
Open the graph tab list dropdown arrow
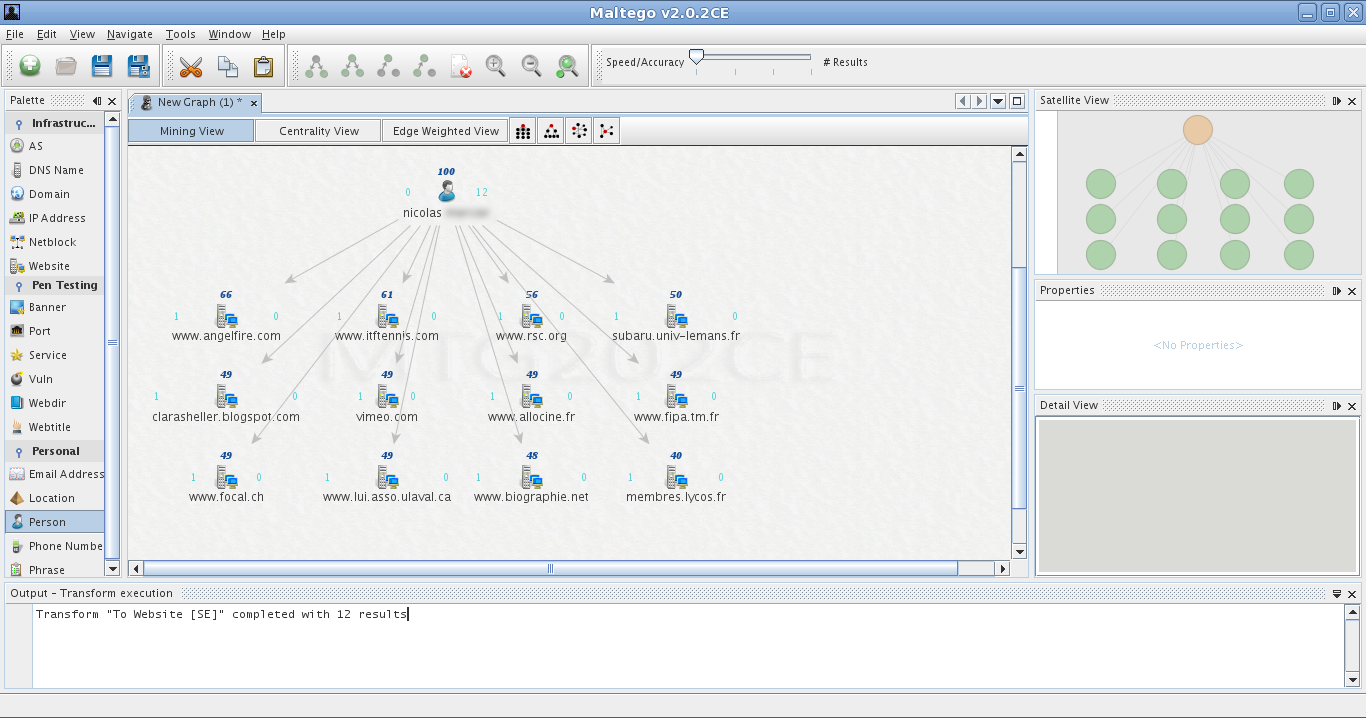click(998, 101)
